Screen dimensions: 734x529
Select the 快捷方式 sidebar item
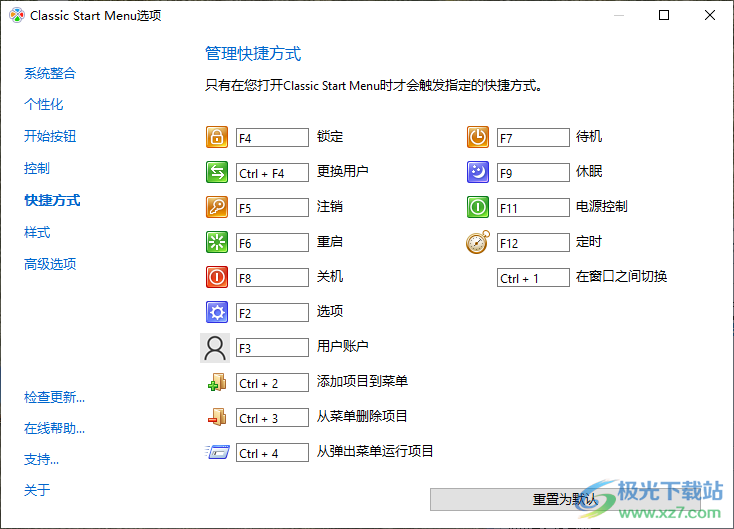52,200
